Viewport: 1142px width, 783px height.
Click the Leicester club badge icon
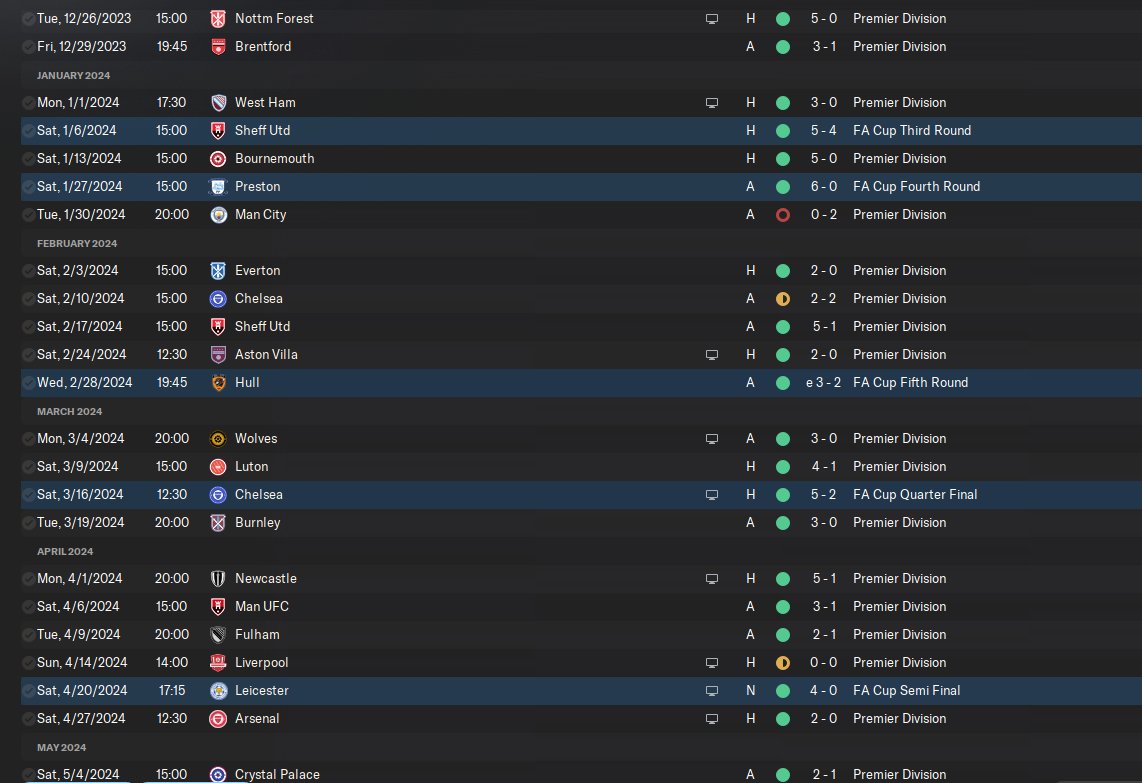click(218, 691)
